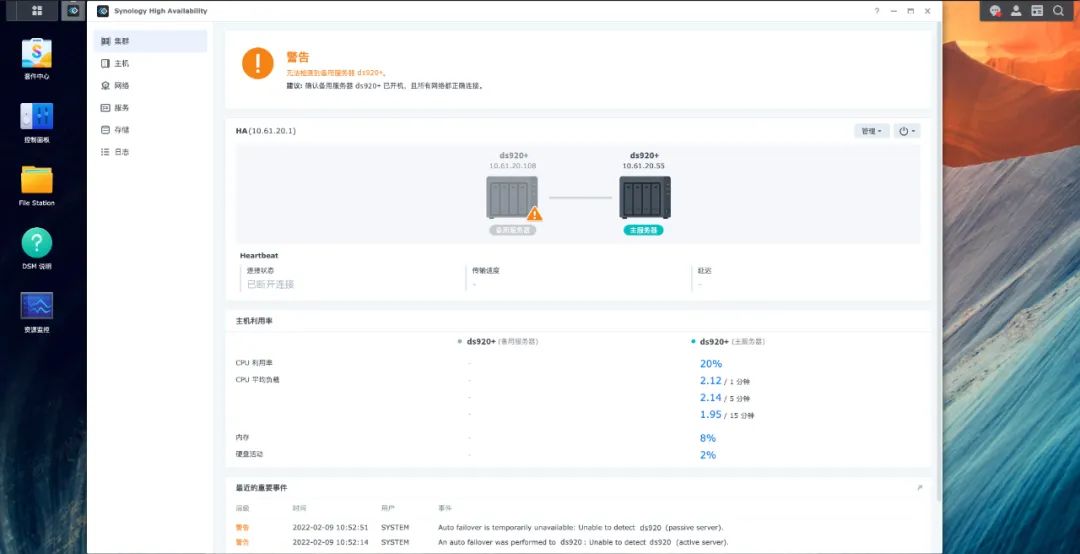Click the 已断开连接 heartbeat status
This screenshot has width=1080, height=554.
click(271, 284)
